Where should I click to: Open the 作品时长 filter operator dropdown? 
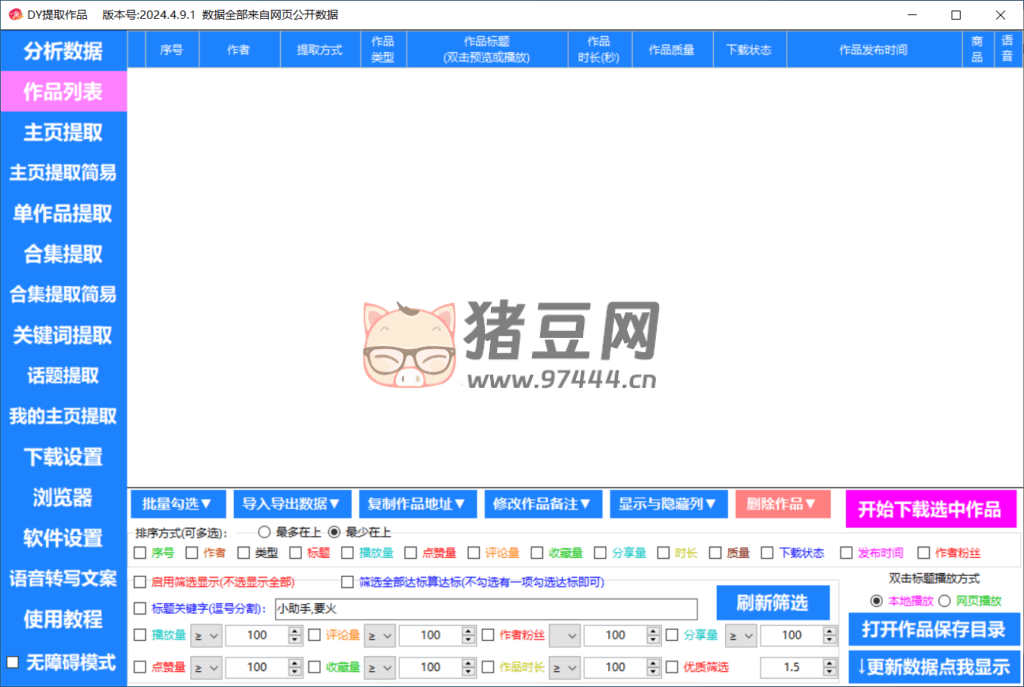click(x=564, y=667)
